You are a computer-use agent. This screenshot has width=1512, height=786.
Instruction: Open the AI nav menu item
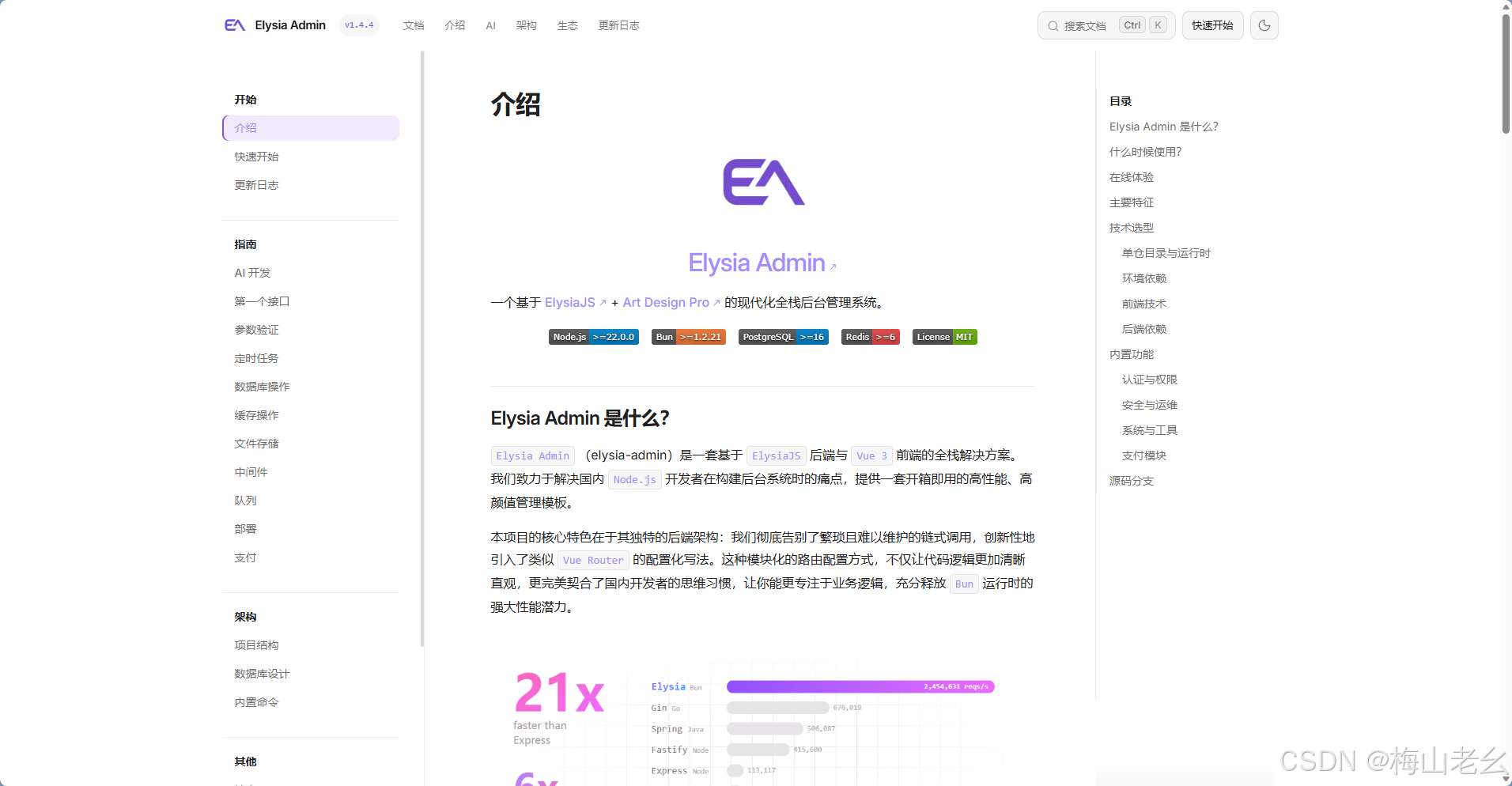(490, 25)
